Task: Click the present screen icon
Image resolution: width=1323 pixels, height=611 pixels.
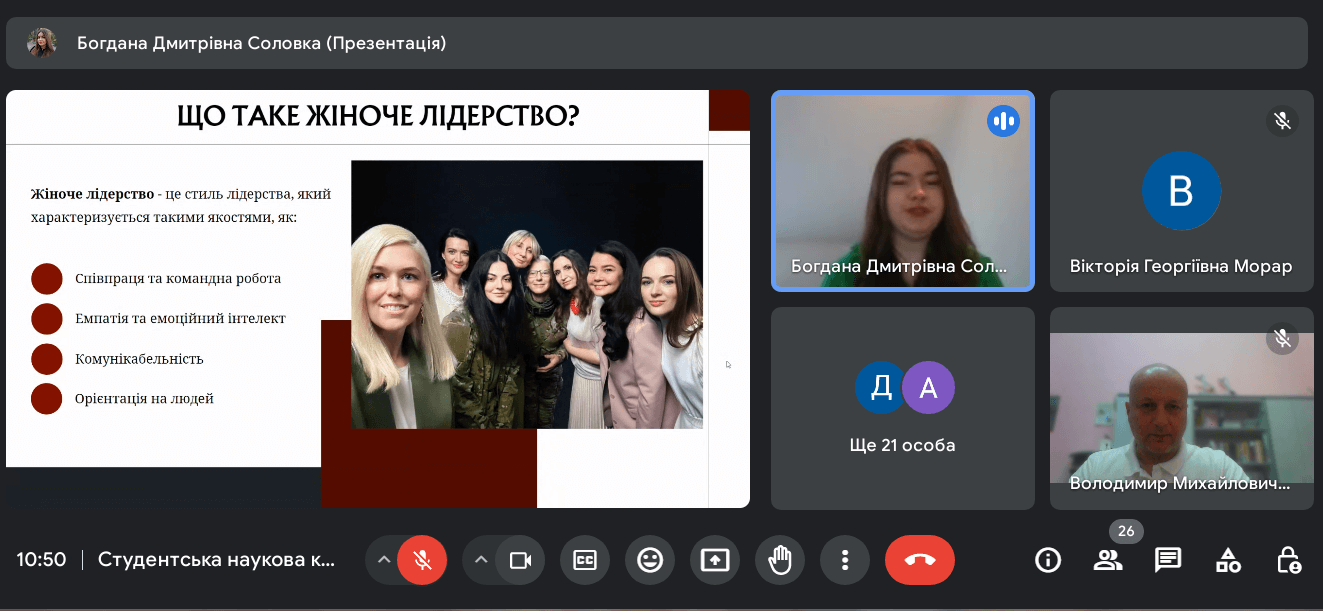Action: [x=715, y=560]
